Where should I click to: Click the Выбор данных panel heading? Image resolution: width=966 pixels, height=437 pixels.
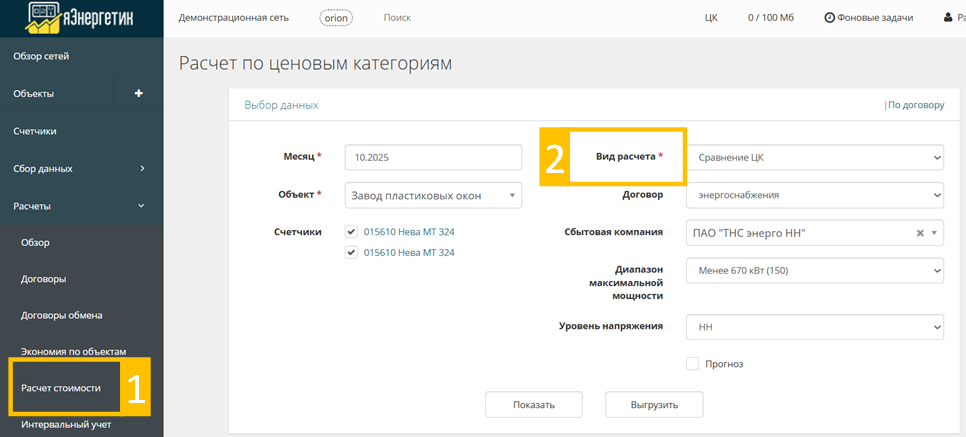coord(281,105)
